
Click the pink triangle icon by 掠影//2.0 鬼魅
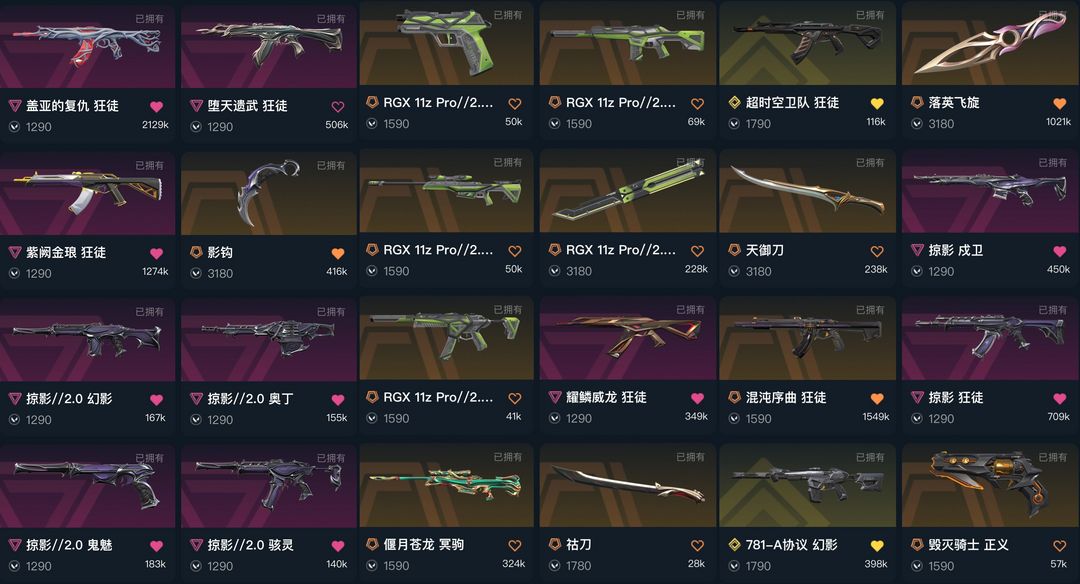pos(14,545)
